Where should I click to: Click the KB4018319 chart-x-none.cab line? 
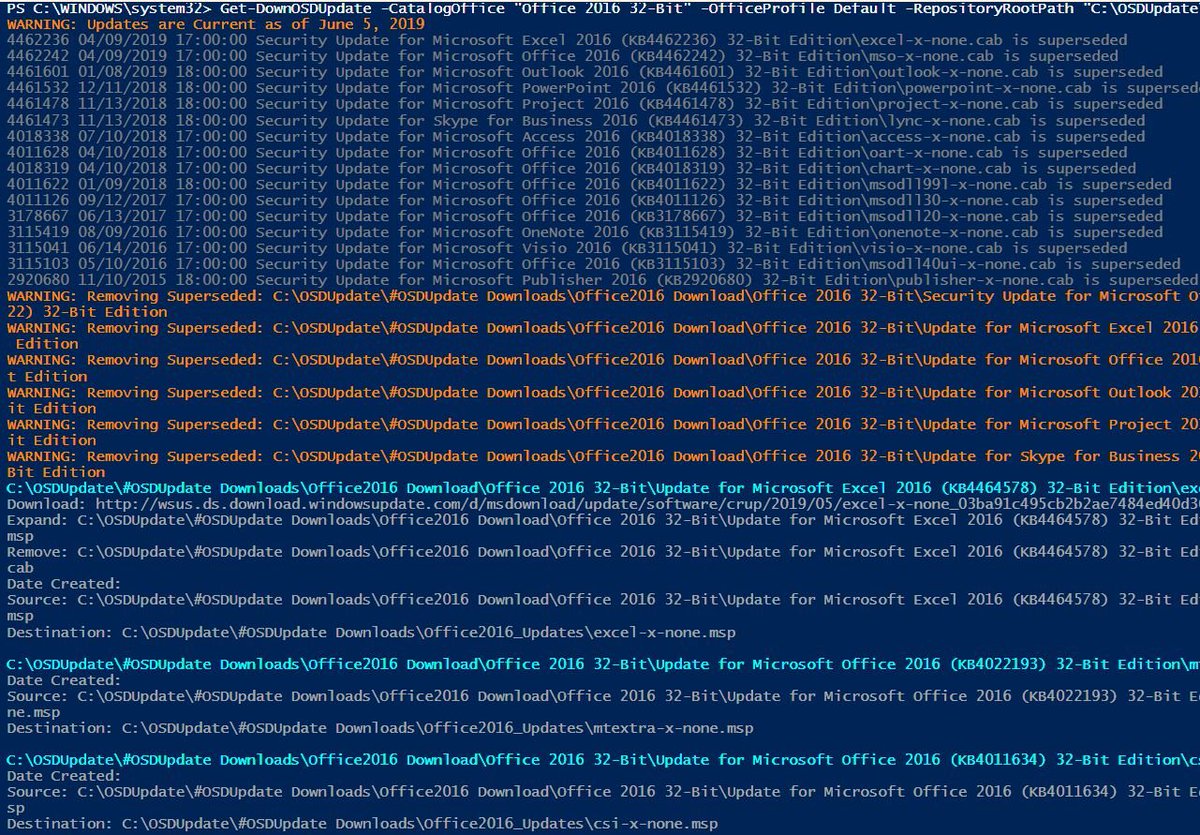click(x=571, y=168)
